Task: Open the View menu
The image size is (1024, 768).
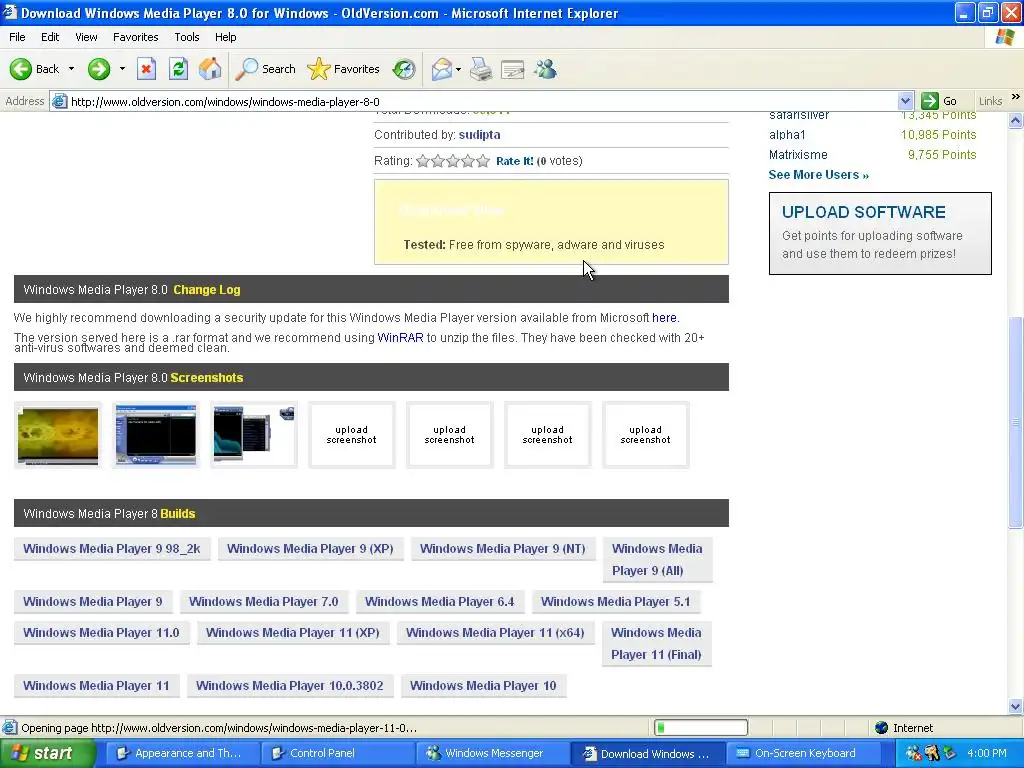Action: (x=86, y=37)
